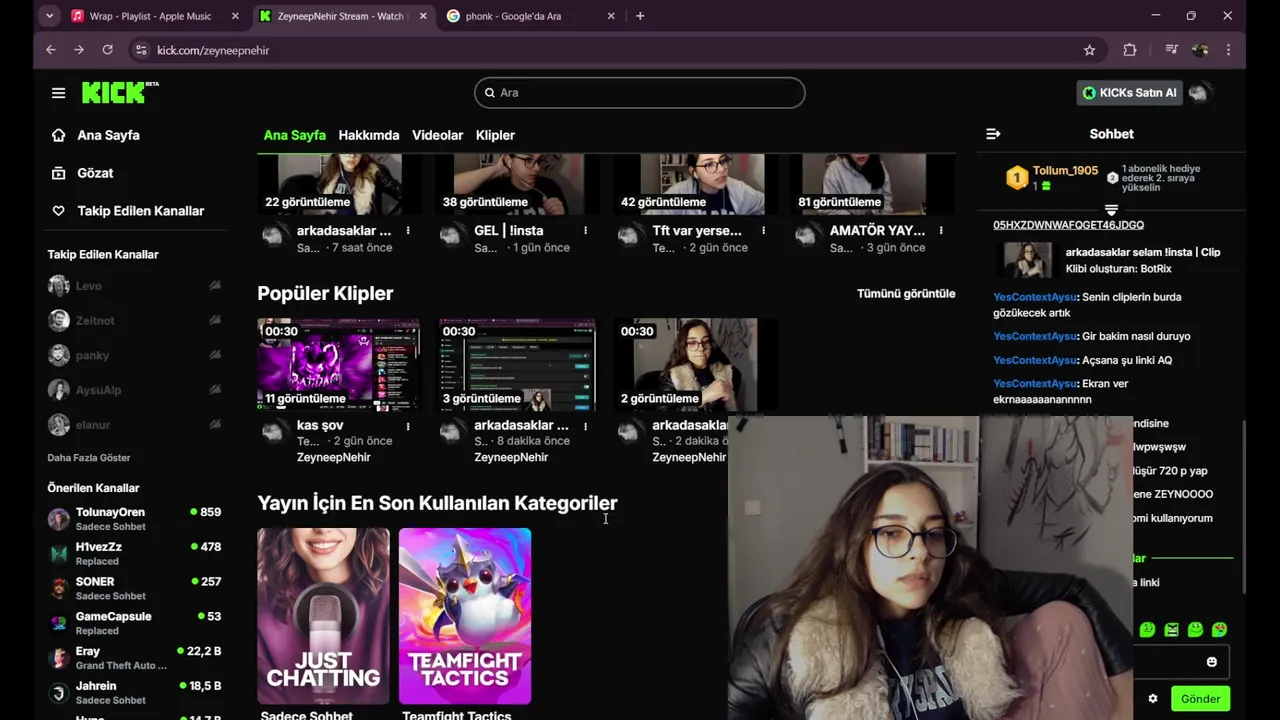Open the clip thumbnail in chat
The image size is (1280, 720).
(x=1028, y=260)
